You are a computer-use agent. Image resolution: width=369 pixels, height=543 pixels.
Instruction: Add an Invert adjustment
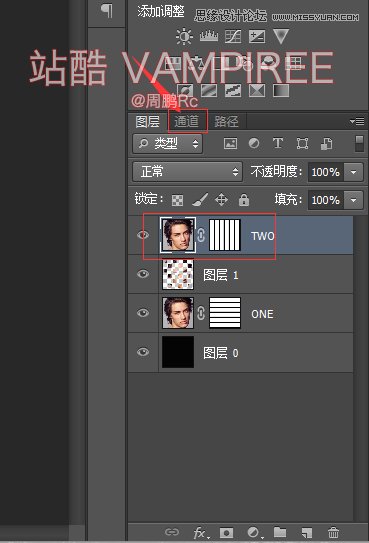click(x=185, y=91)
